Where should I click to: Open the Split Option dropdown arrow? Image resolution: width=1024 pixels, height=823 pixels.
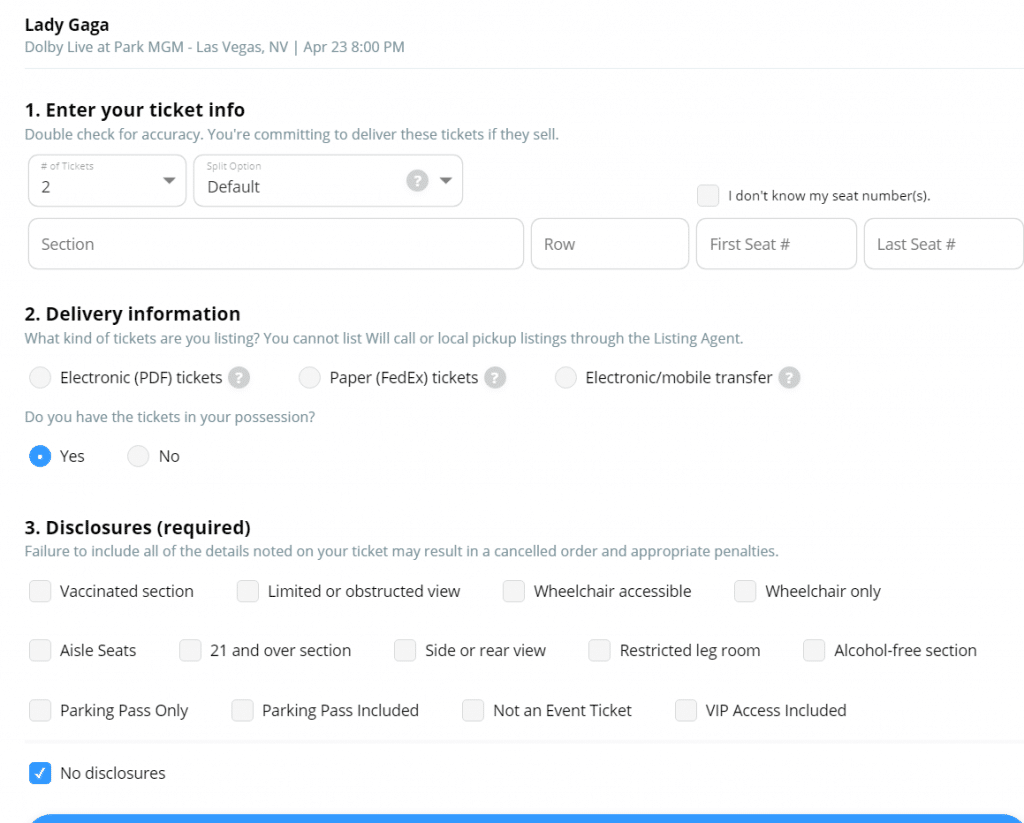click(x=446, y=180)
